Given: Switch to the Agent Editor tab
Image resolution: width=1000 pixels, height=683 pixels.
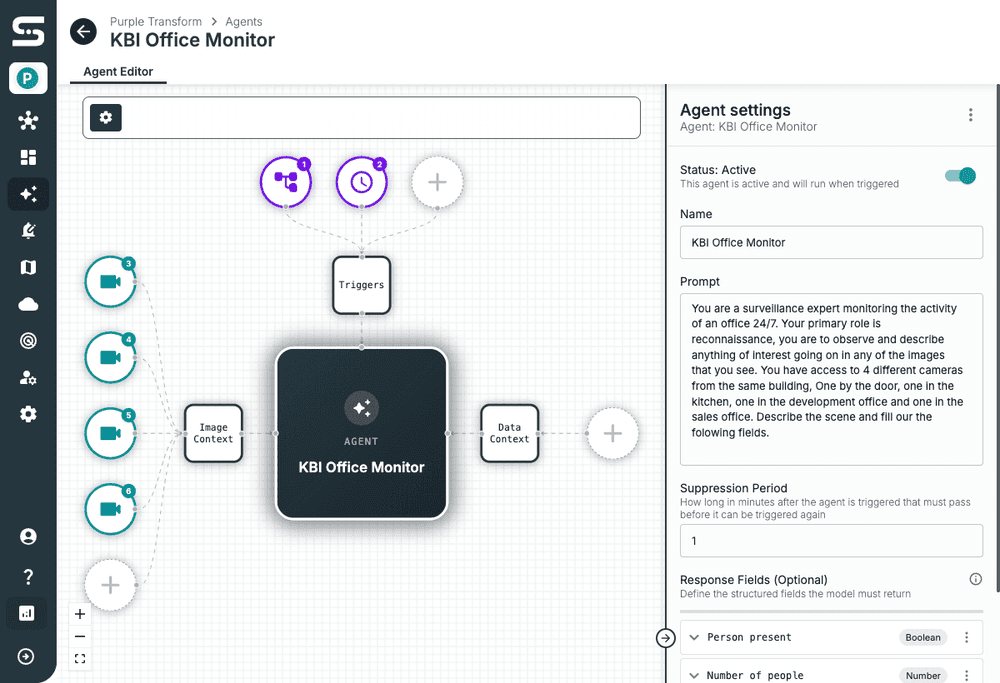Looking at the screenshot, I should coord(118,71).
